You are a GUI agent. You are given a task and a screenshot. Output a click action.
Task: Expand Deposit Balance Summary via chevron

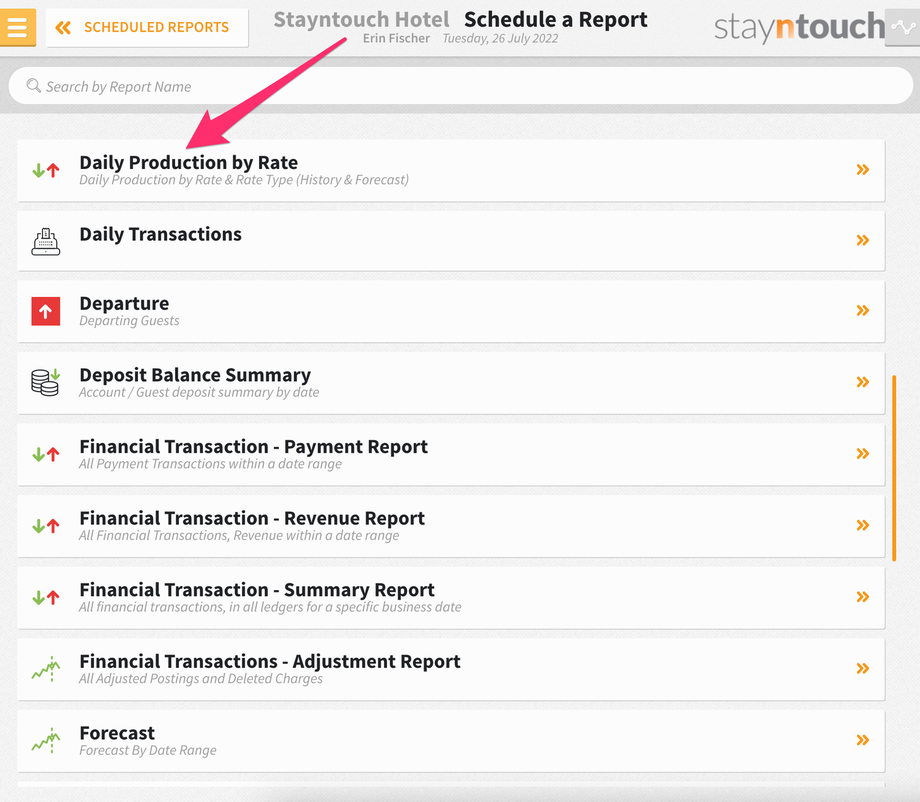coord(862,382)
